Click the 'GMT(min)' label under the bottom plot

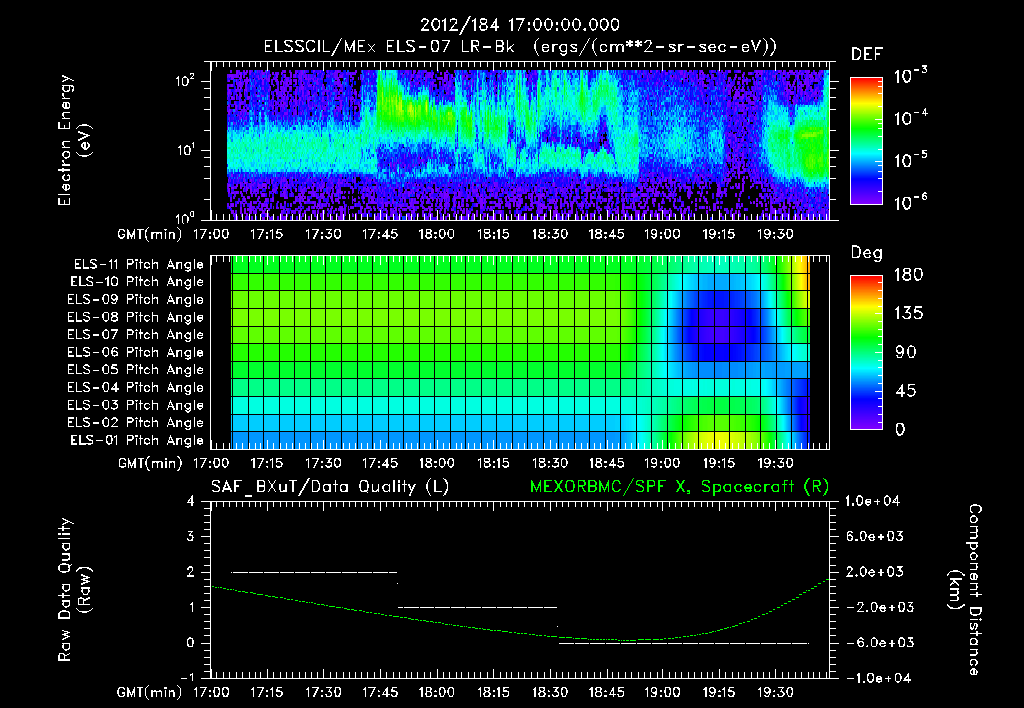coord(150,693)
